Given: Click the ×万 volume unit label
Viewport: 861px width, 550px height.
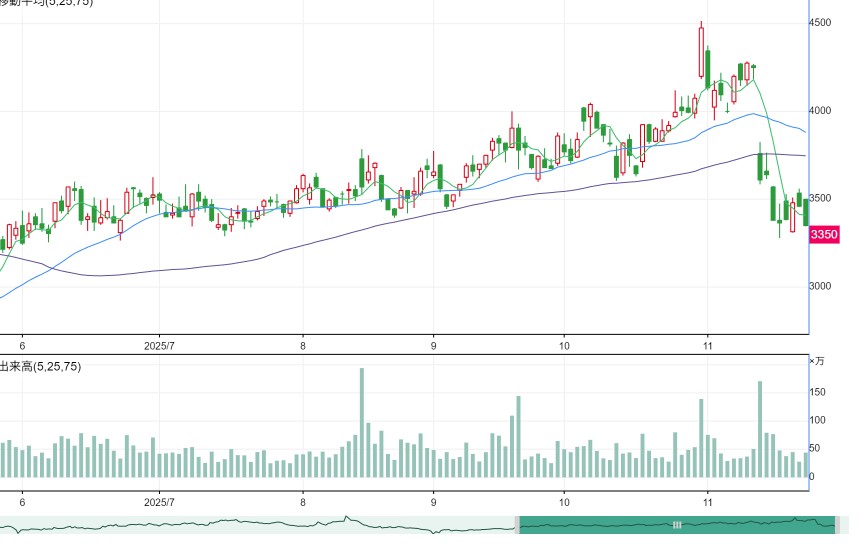Looking at the screenshot, I should click(817, 361).
